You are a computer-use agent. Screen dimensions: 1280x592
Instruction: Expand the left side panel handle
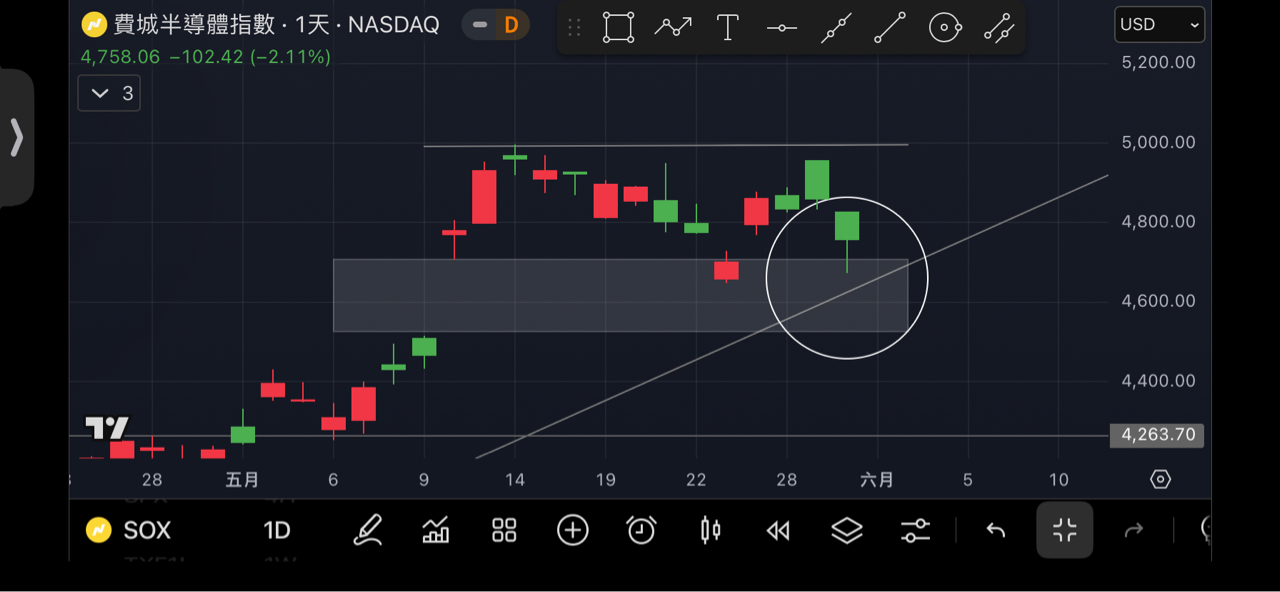[x=16, y=137]
